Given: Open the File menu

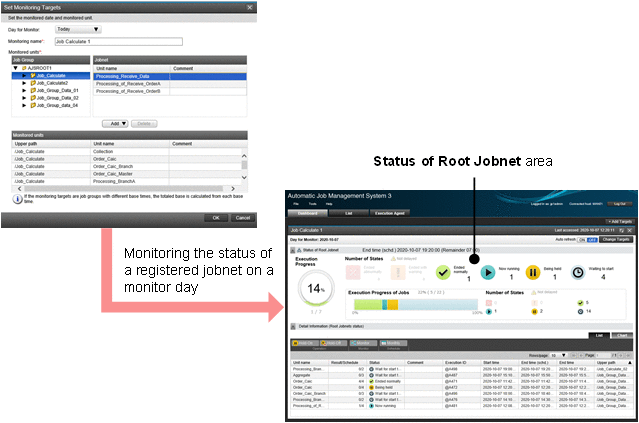Looking at the screenshot, I should coord(296,204).
